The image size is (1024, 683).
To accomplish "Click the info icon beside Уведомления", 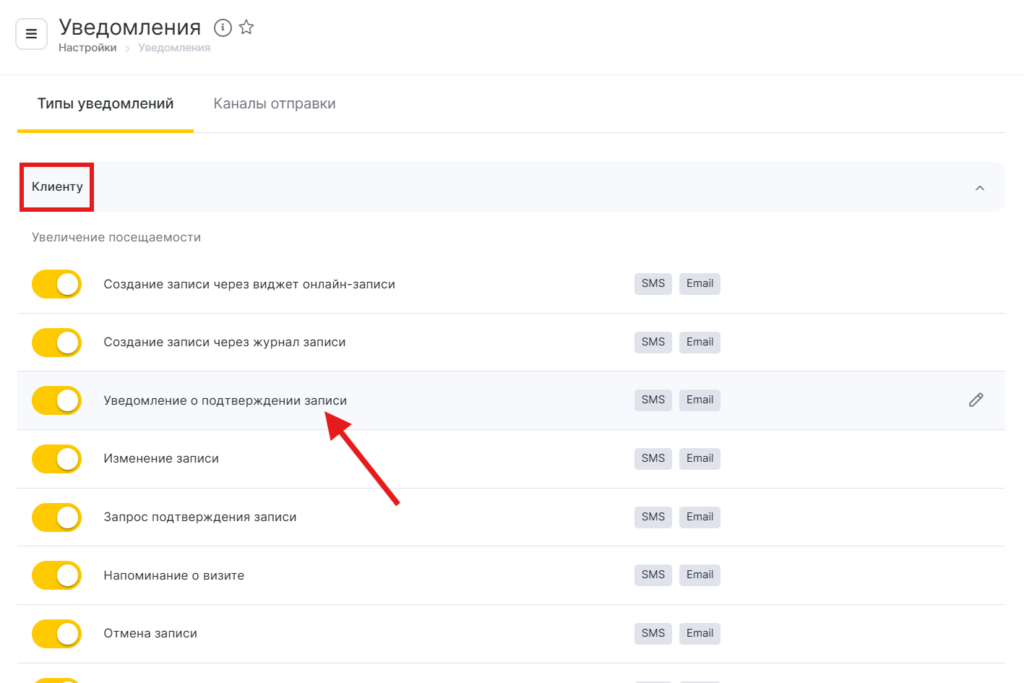I will (x=223, y=28).
